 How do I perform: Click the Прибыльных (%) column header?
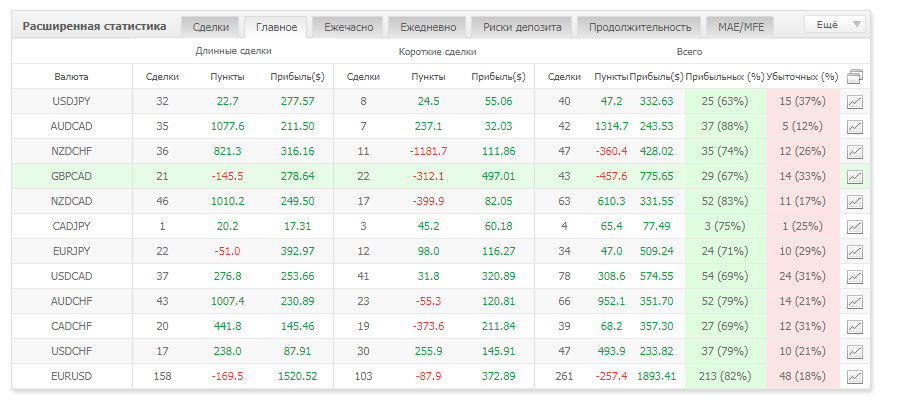(725, 77)
